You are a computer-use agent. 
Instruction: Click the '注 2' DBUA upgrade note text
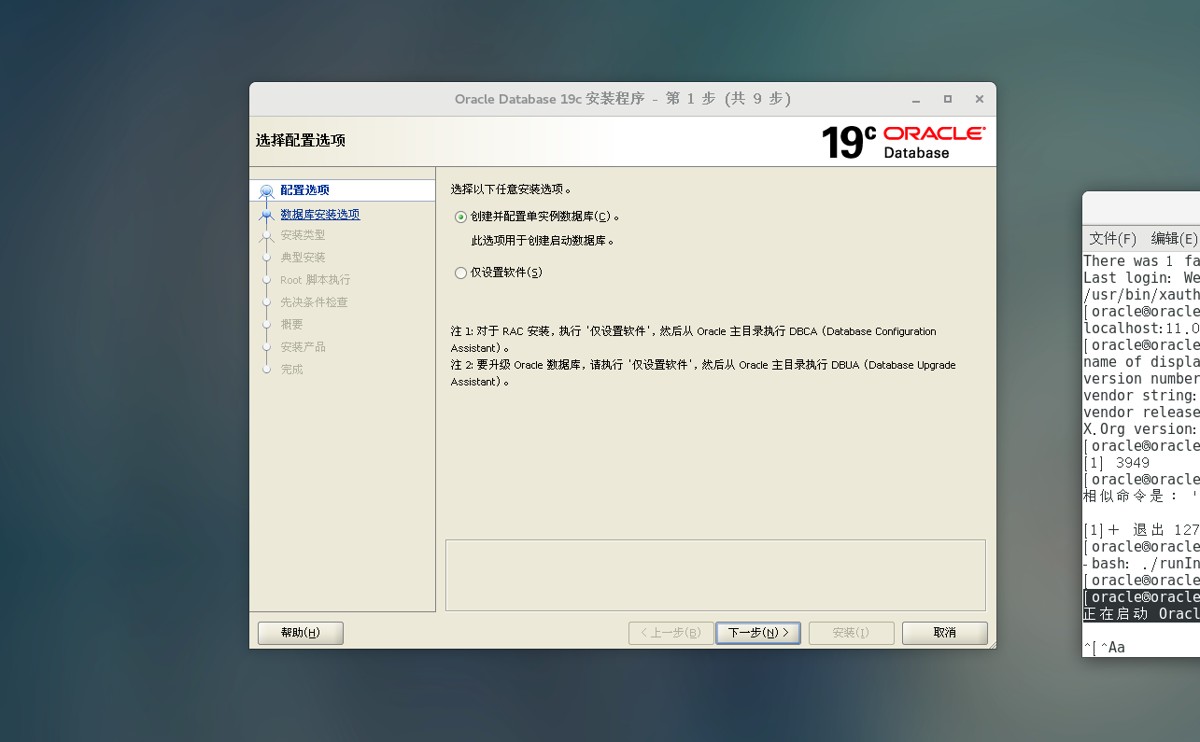[x=703, y=373]
